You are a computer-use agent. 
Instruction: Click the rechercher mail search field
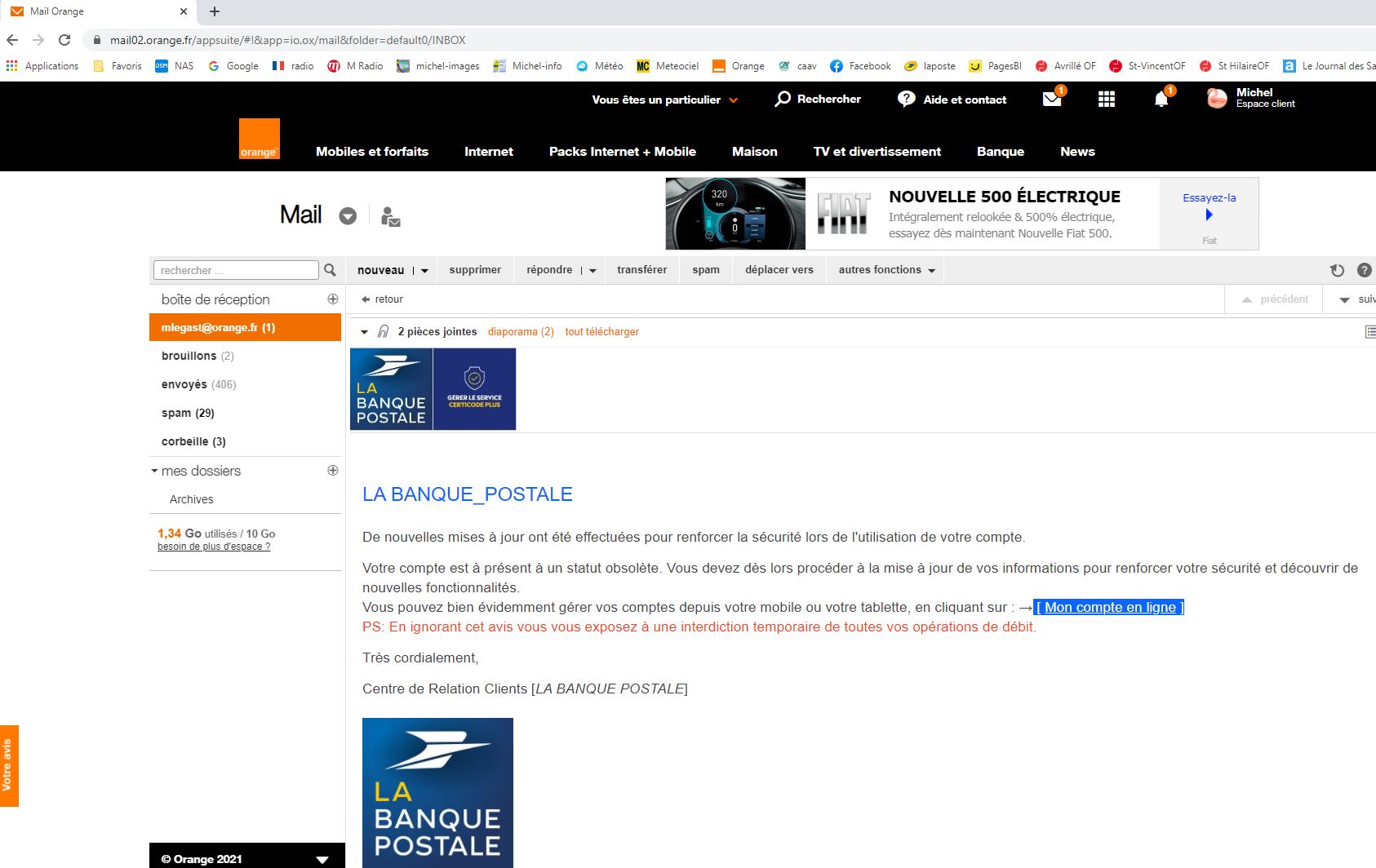coord(236,270)
